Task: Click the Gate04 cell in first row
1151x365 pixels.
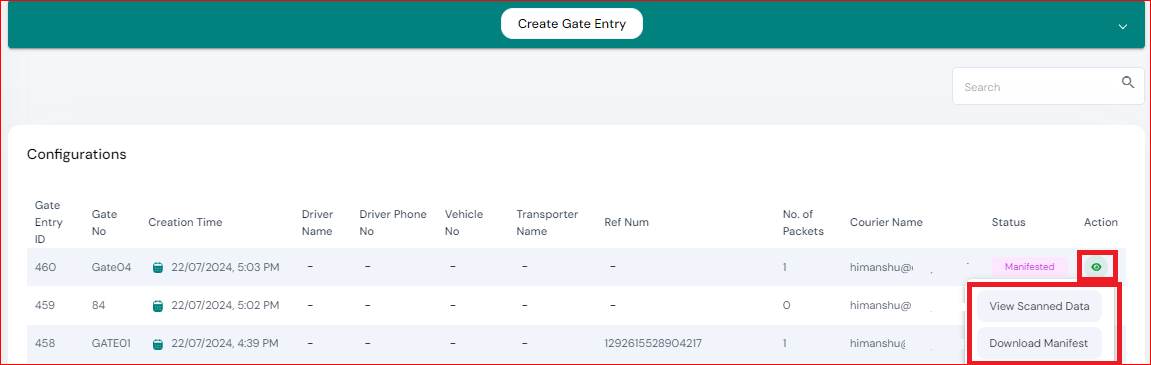Action: tap(112, 267)
